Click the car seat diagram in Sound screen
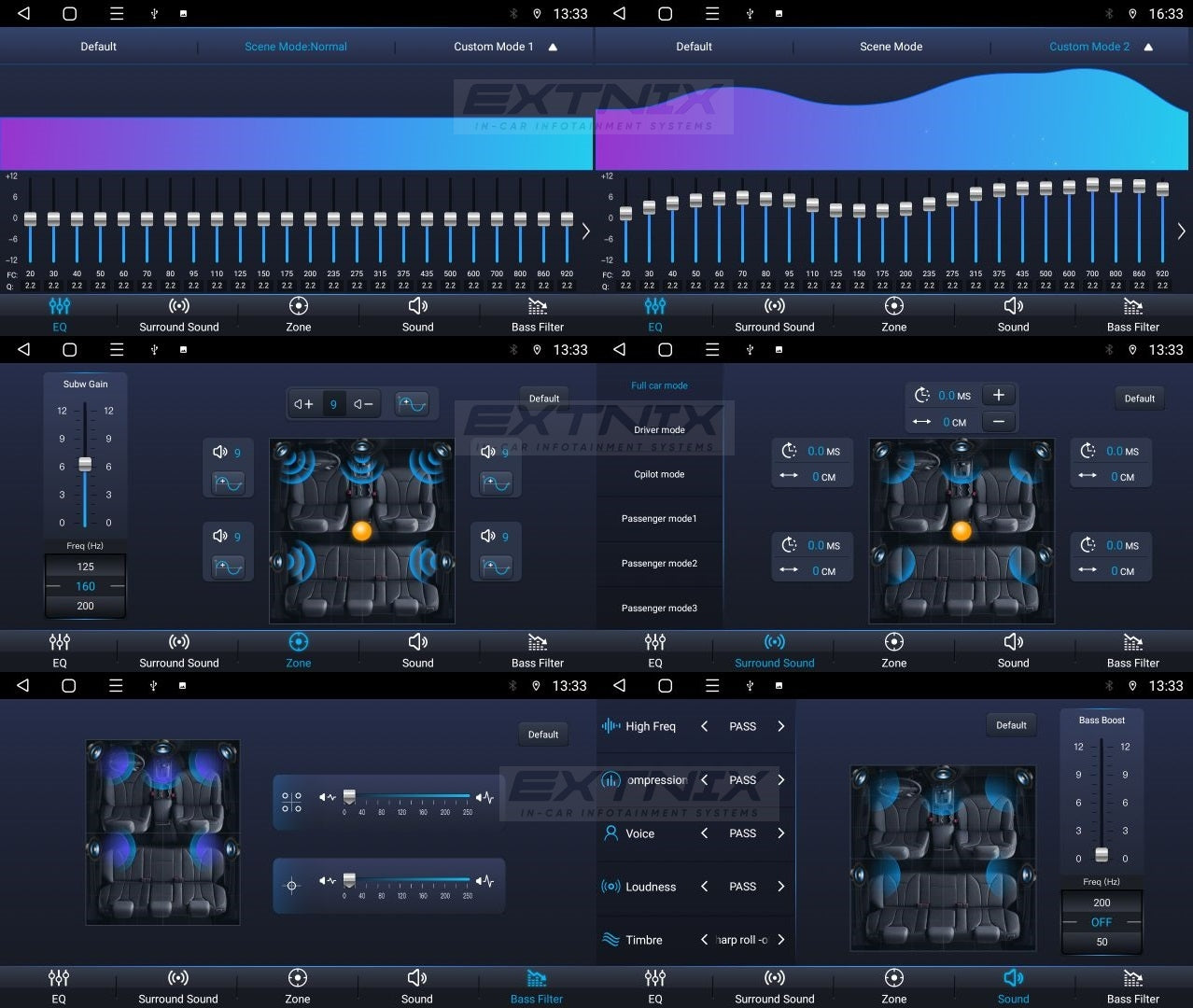The image size is (1193, 1008). tap(943, 858)
